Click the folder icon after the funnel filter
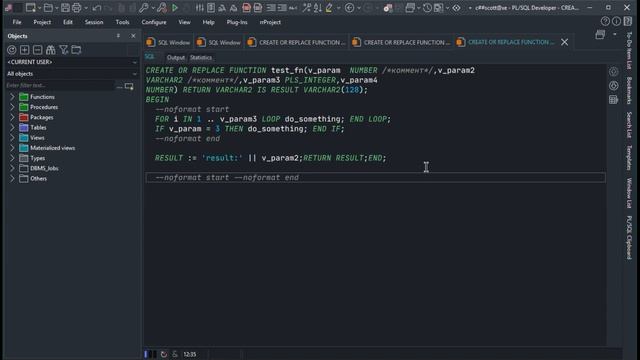 (76, 50)
